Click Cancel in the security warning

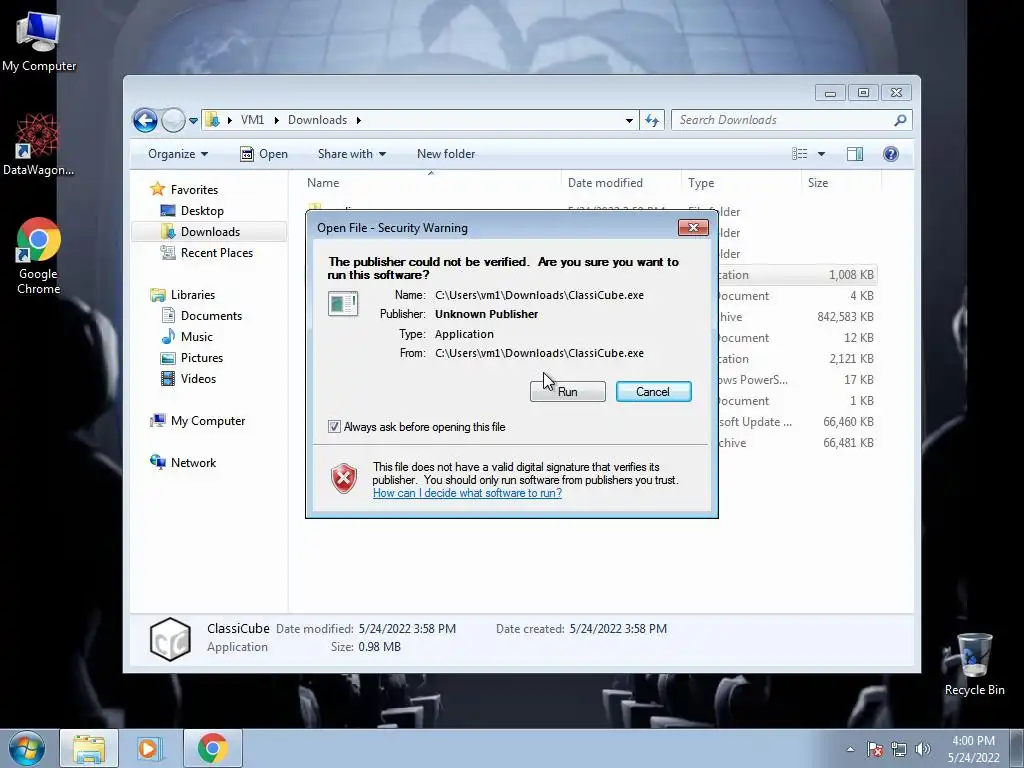click(653, 392)
